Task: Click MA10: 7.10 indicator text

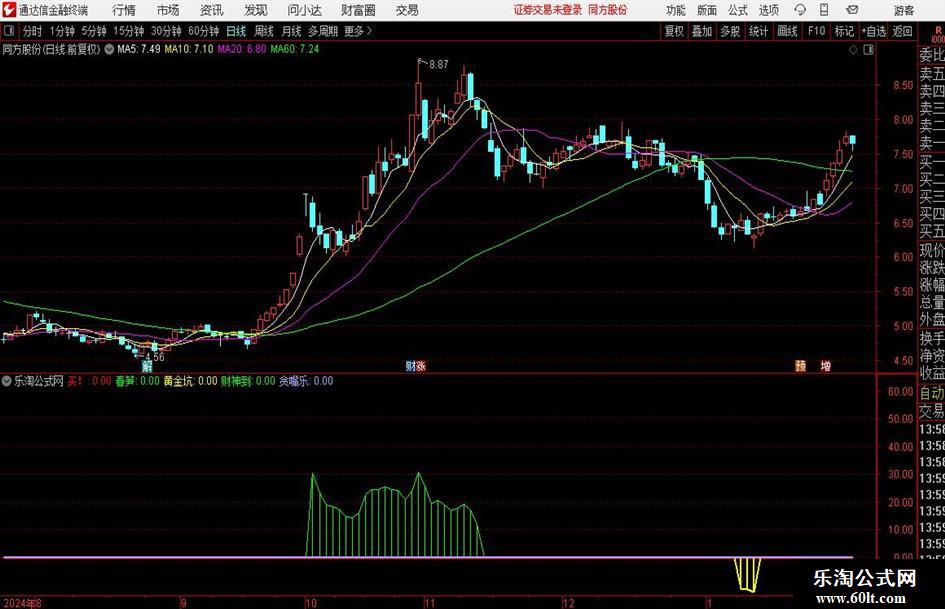Action: pos(189,49)
